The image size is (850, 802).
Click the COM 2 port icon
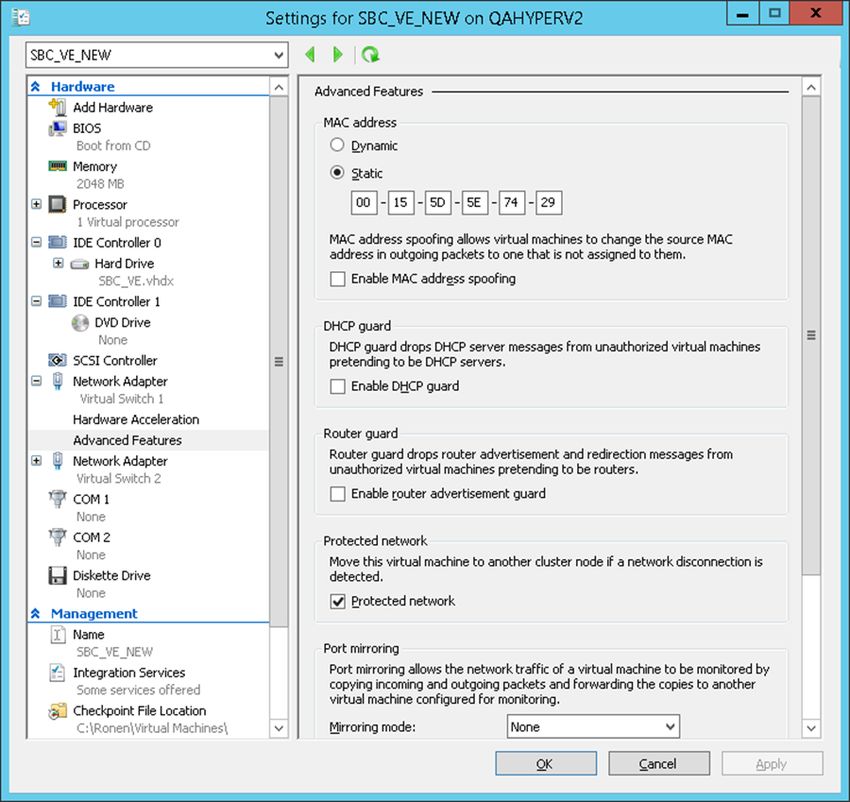click(57, 537)
